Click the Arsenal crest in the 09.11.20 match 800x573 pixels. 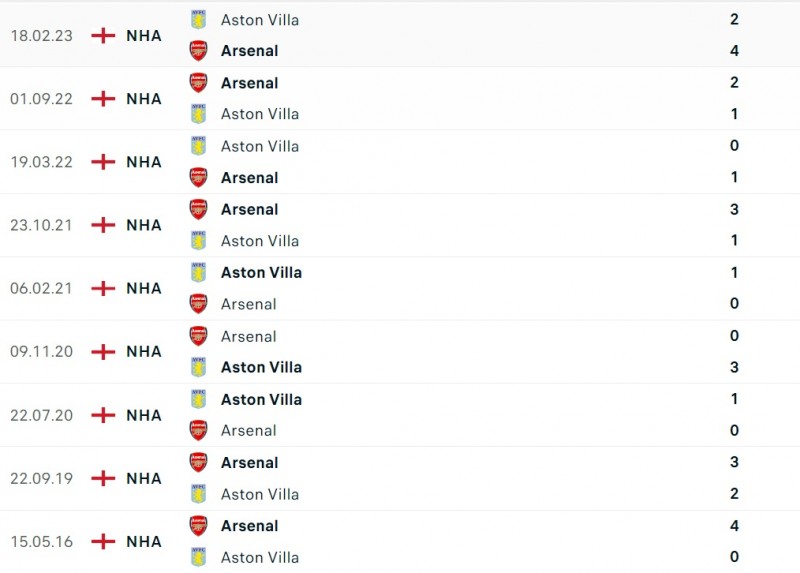[198, 336]
